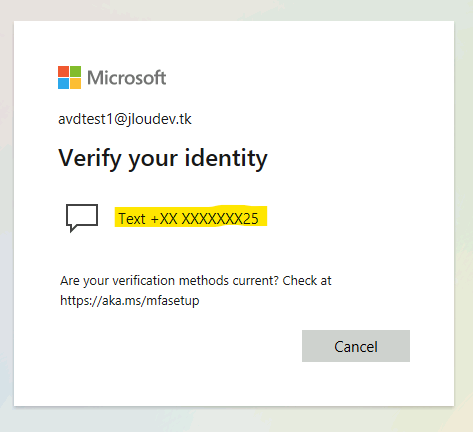Click the blue square of Microsoft logo
Viewport: 473px width, 432px height.
pyautogui.click(x=63, y=83)
